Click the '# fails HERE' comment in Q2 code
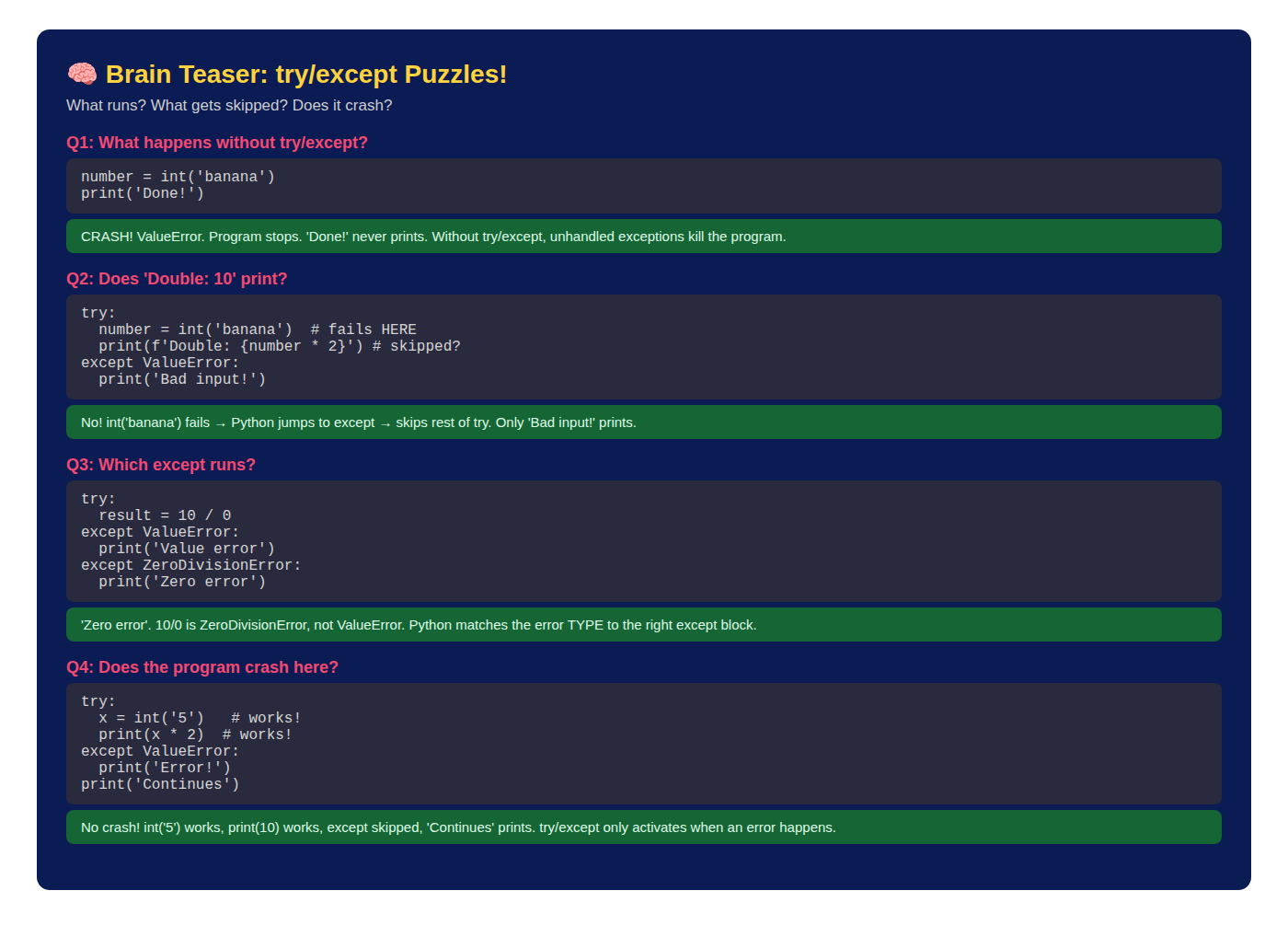The height and width of the screenshot is (937, 1288). [363, 330]
